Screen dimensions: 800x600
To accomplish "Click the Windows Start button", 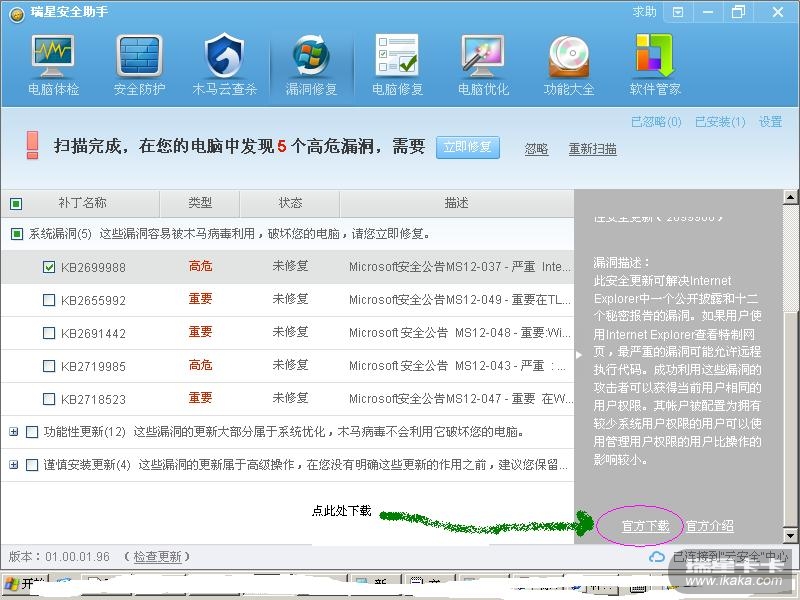I will [23, 584].
